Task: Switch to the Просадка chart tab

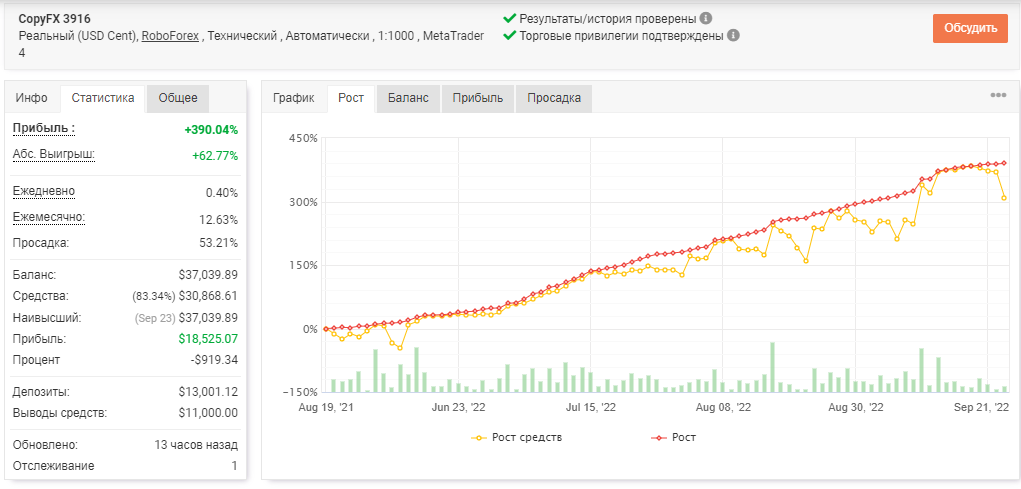Action: tap(554, 98)
